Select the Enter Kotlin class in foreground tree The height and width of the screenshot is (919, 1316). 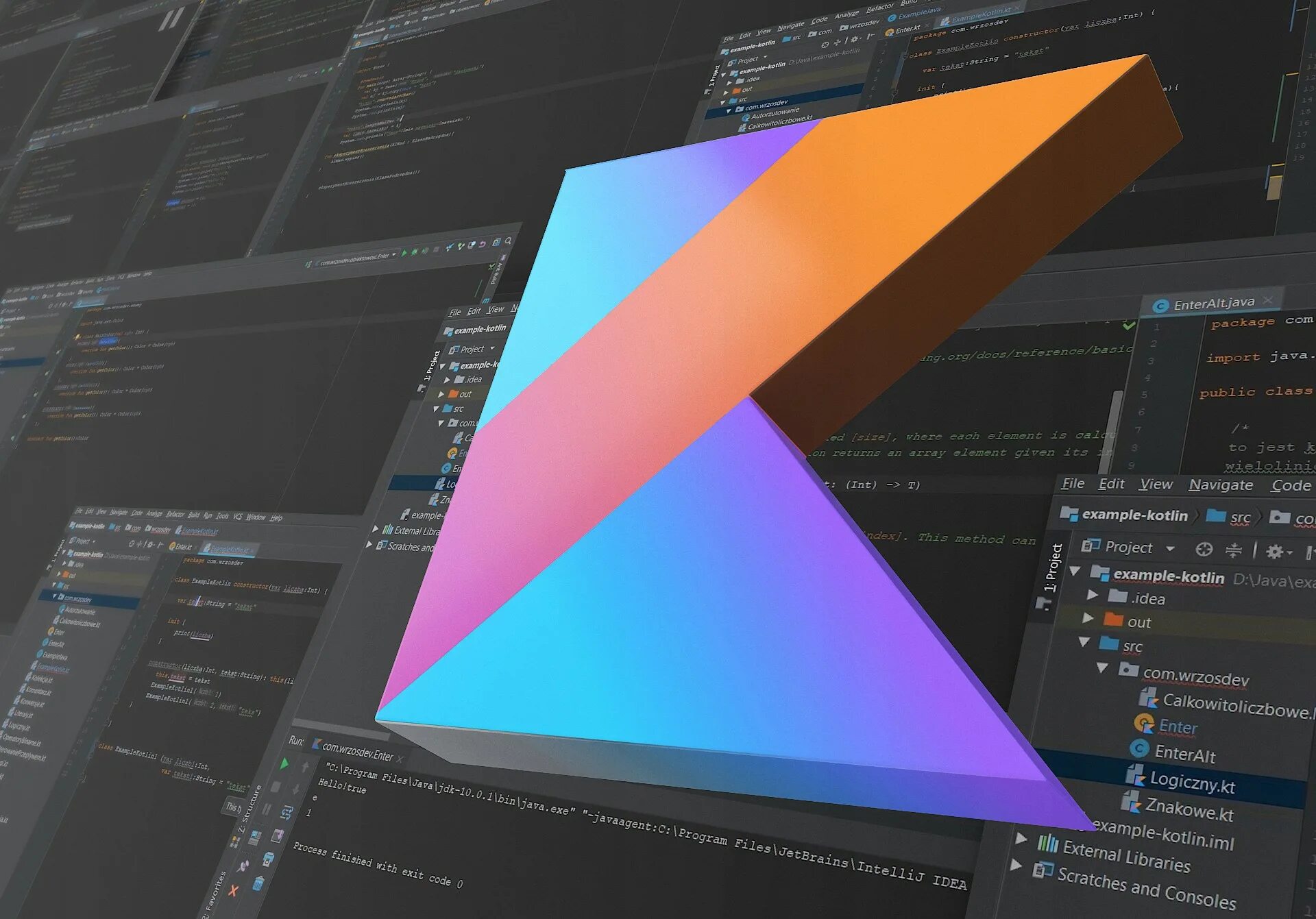[x=1166, y=725]
